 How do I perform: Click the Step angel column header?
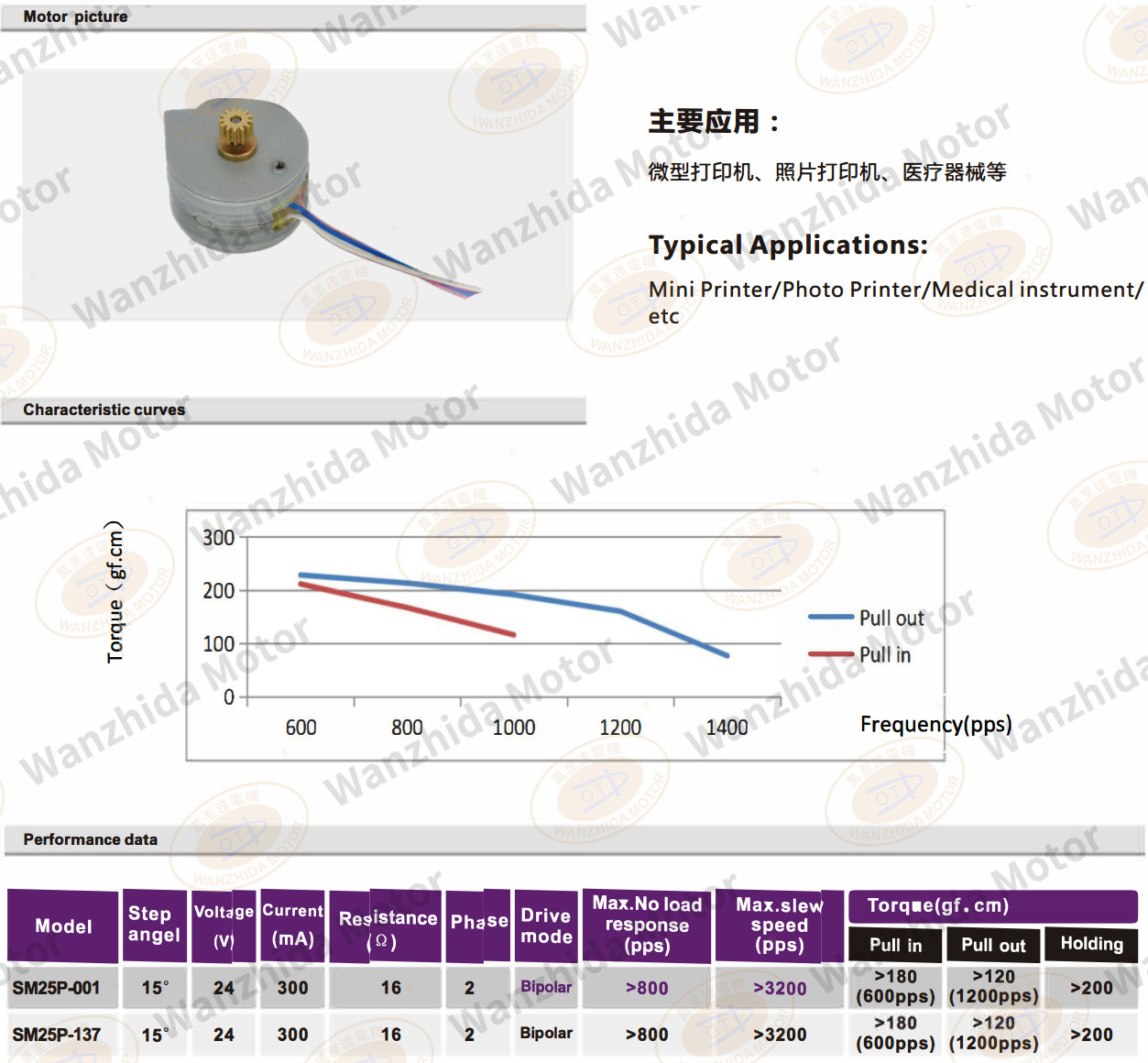(x=154, y=925)
